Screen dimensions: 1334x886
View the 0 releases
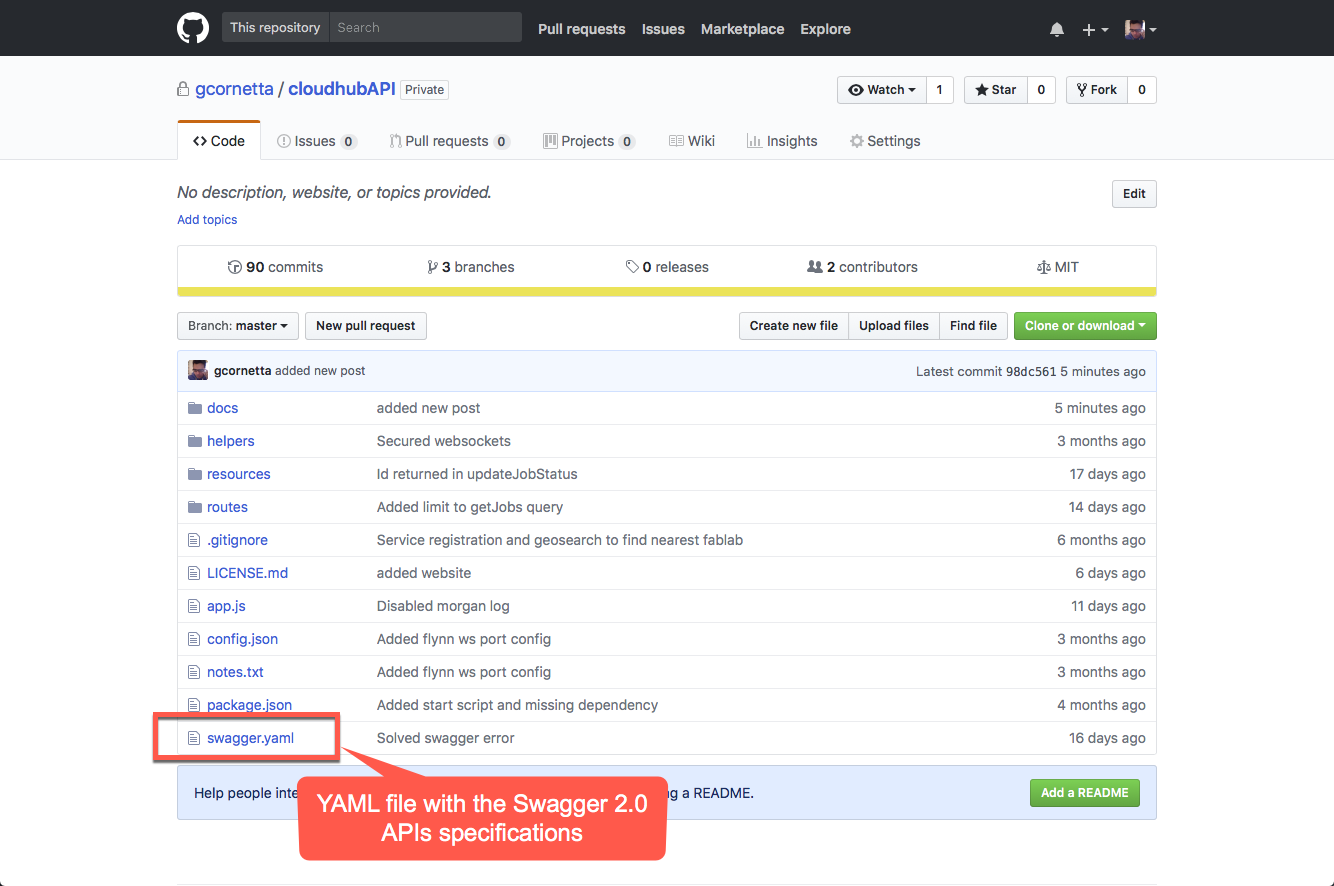pos(667,267)
